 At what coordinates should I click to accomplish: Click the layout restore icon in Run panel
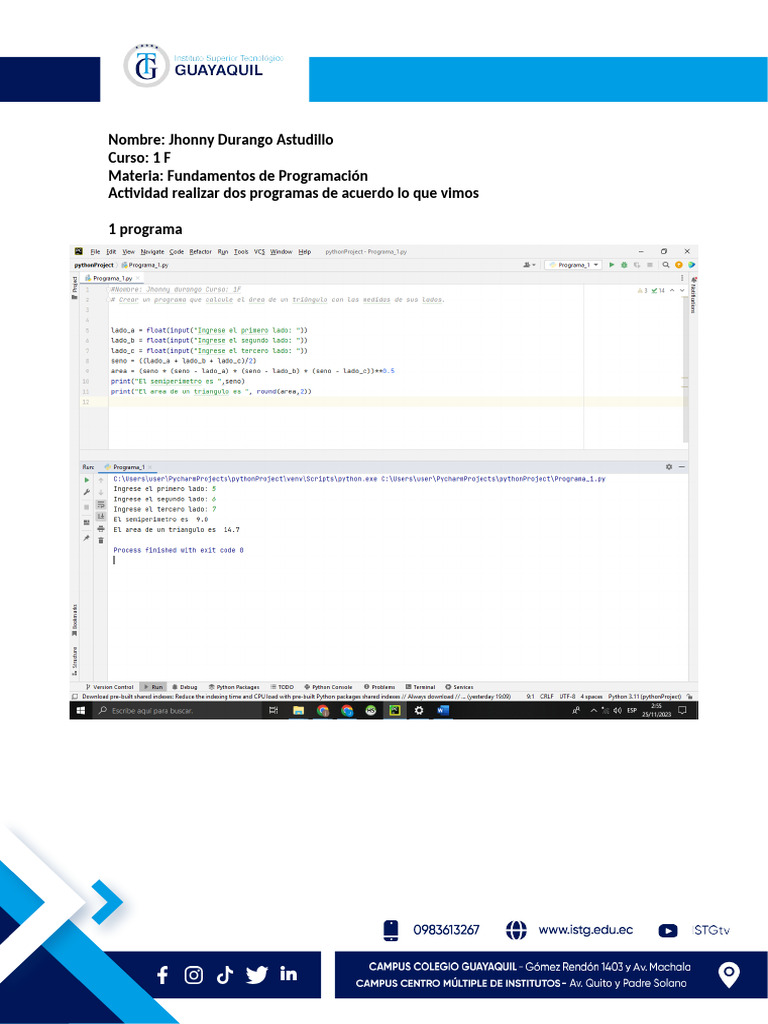click(x=87, y=522)
